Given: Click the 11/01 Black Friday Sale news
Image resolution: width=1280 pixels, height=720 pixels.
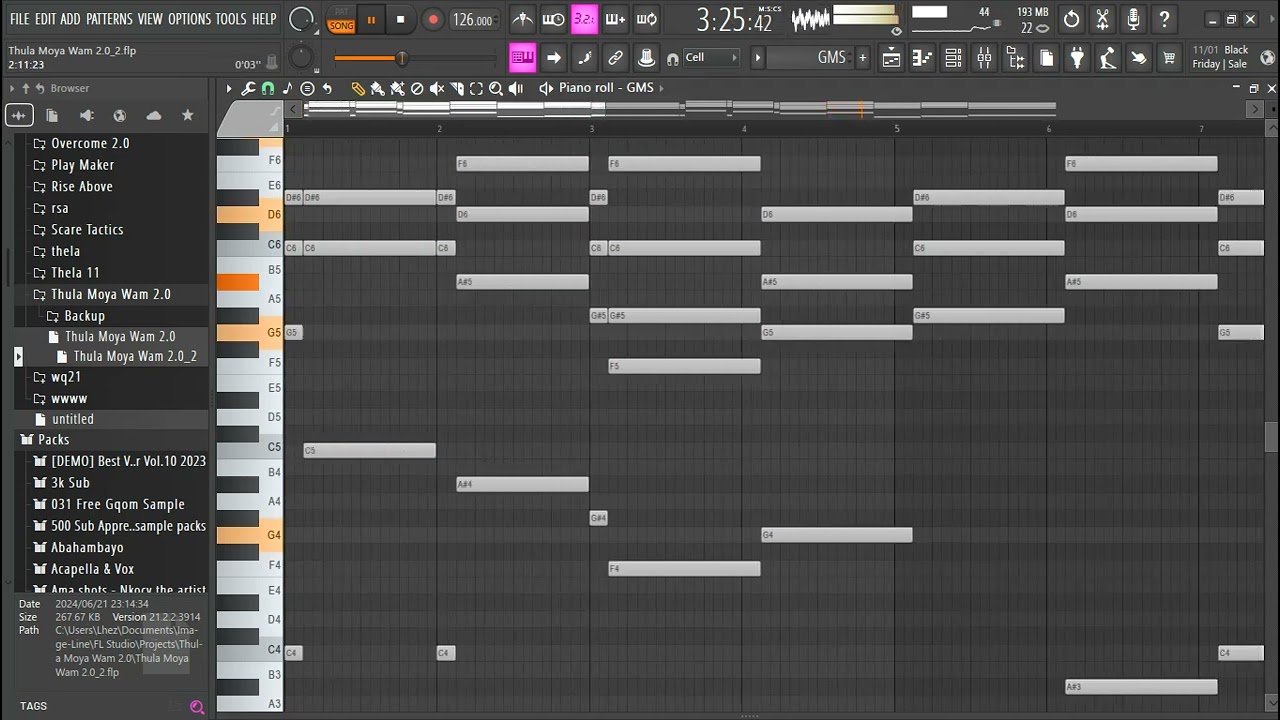Looking at the screenshot, I should [x=1221, y=57].
